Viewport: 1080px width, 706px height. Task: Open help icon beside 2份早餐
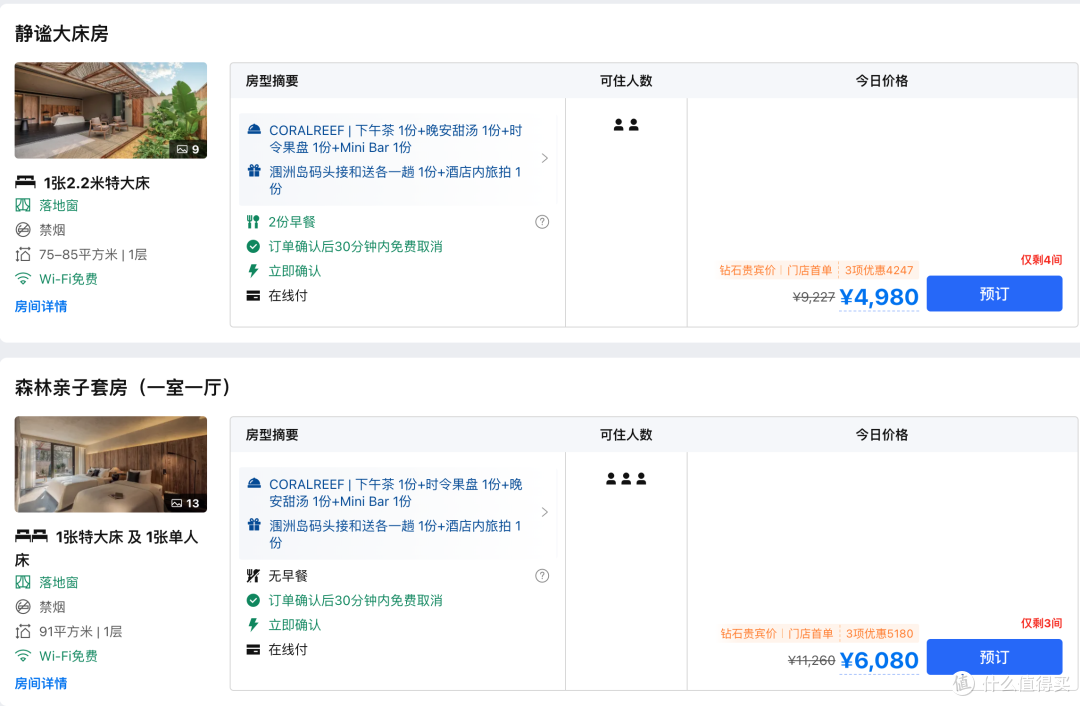542,222
